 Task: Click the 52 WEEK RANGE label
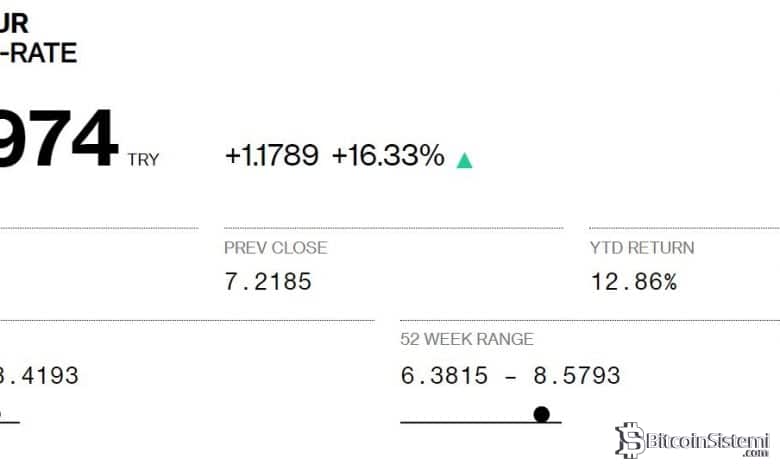click(467, 339)
